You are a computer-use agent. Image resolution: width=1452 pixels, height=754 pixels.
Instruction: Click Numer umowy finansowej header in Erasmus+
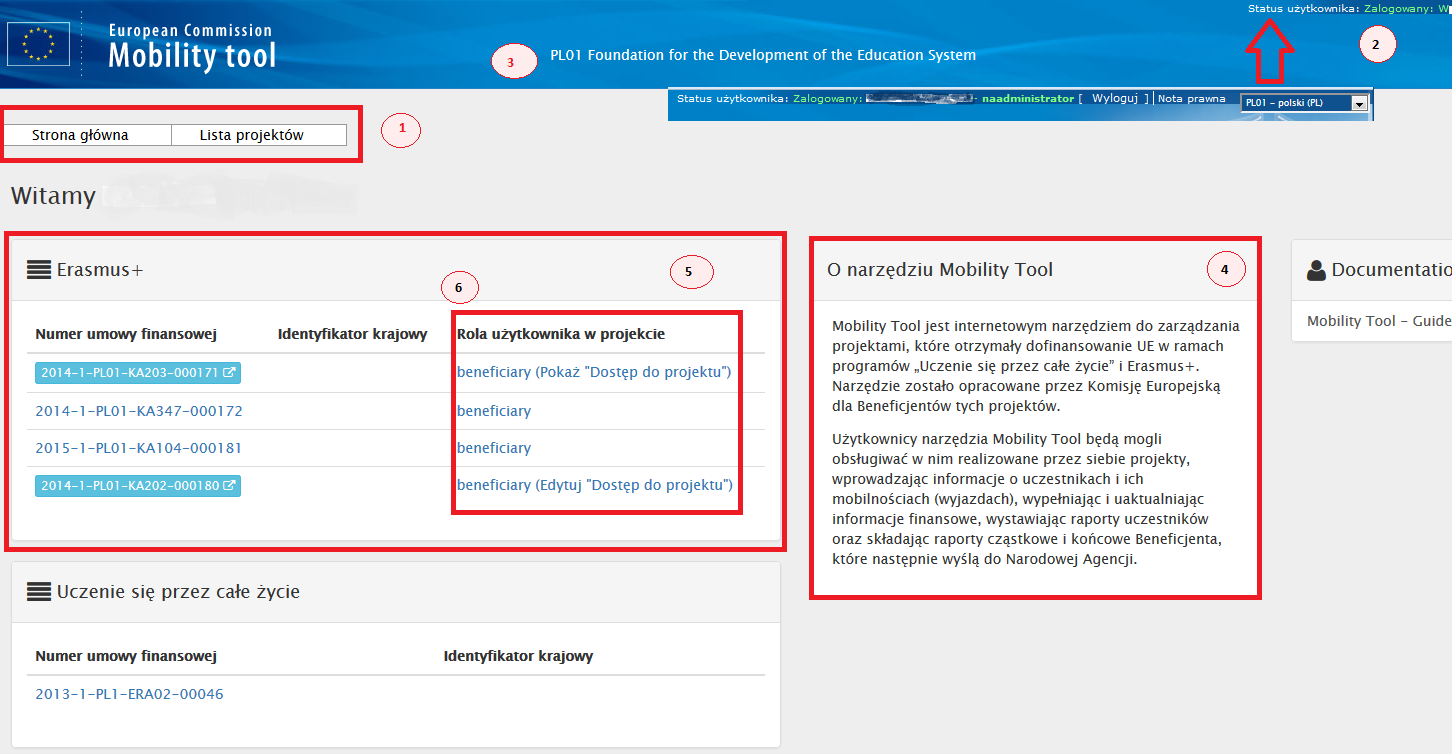[x=126, y=334]
